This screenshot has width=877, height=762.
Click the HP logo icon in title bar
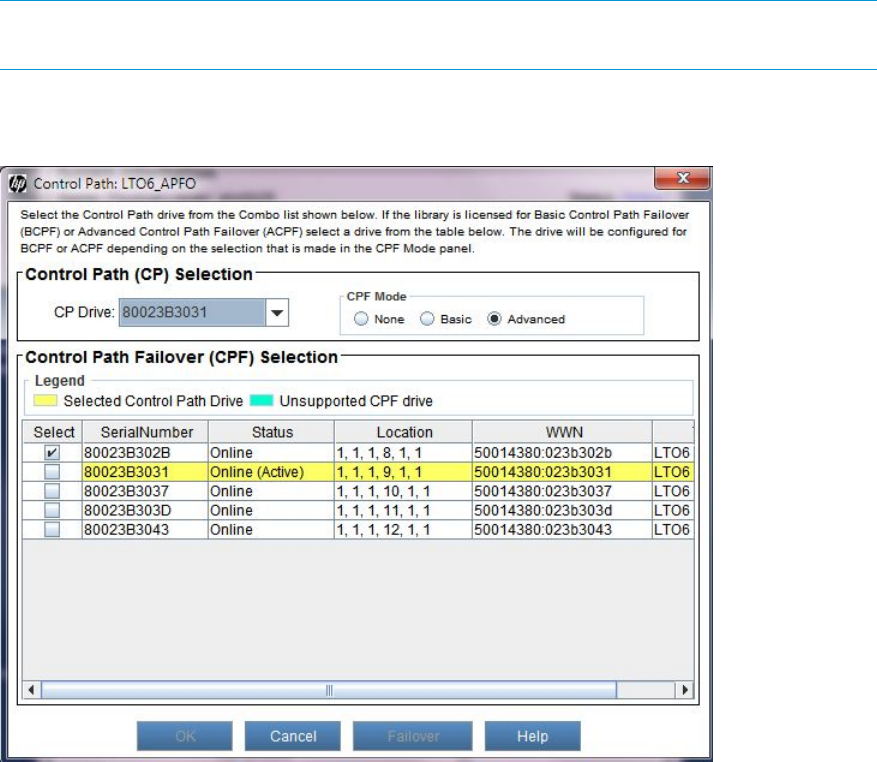[x=18, y=183]
